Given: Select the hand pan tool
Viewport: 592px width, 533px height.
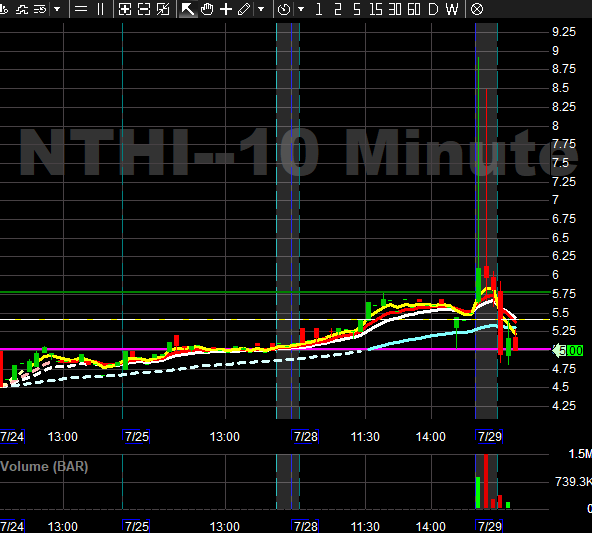Looking at the screenshot, I should 207,9.
